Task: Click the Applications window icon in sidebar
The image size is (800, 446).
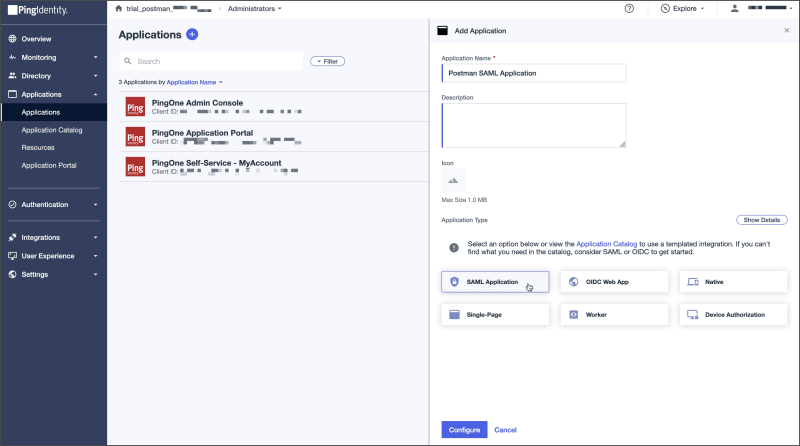Action: [12, 94]
